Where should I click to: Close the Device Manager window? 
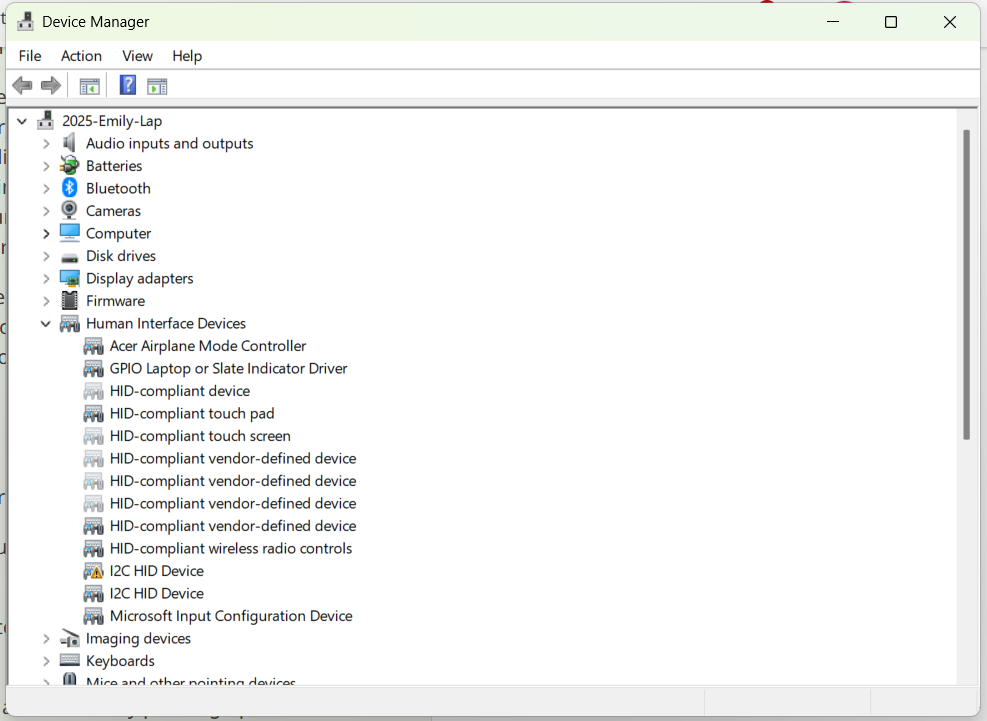click(x=950, y=22)
